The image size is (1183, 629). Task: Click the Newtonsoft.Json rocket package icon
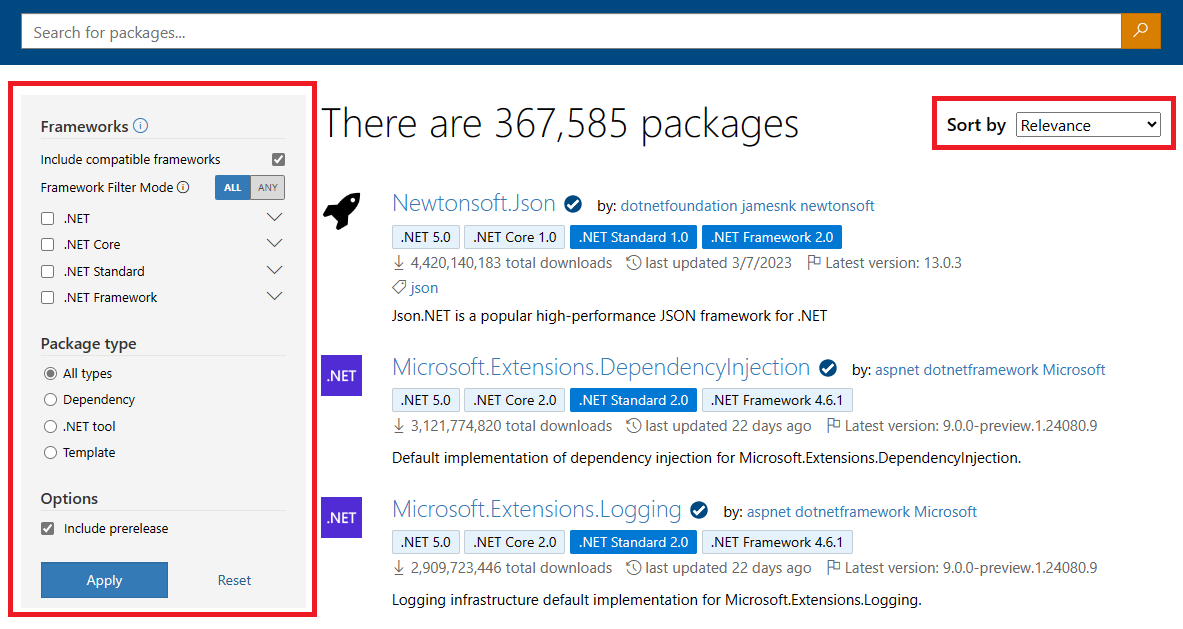click(x=341, y=211)
